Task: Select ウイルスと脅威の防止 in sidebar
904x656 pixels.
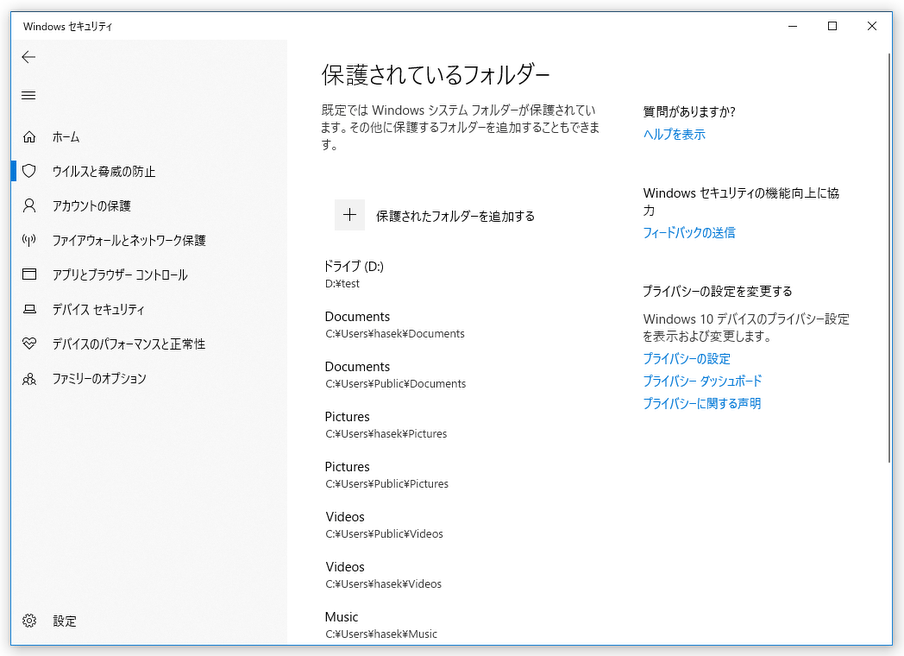Action: [104, 171]
